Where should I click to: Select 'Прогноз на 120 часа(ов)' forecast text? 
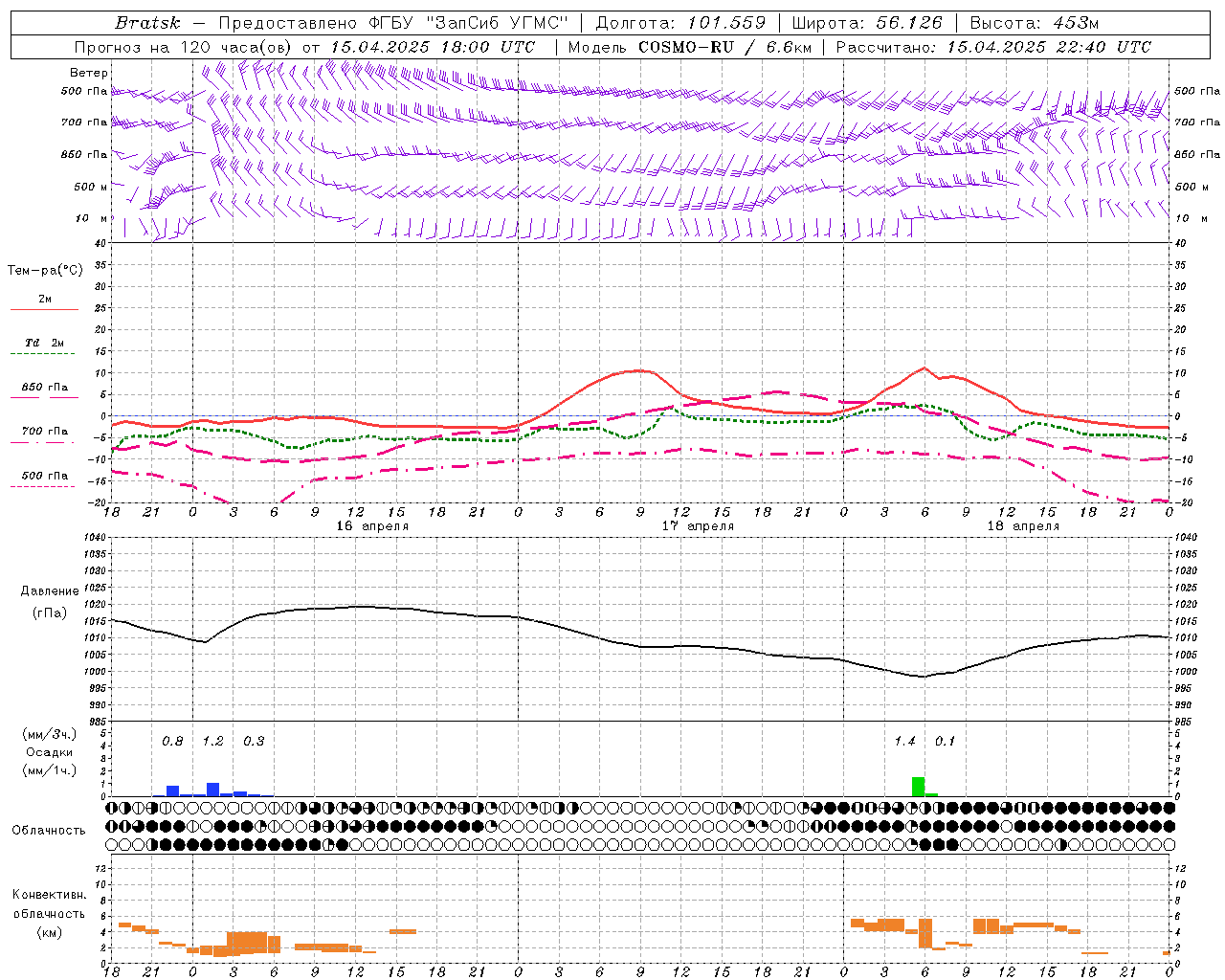coord(185,47)
